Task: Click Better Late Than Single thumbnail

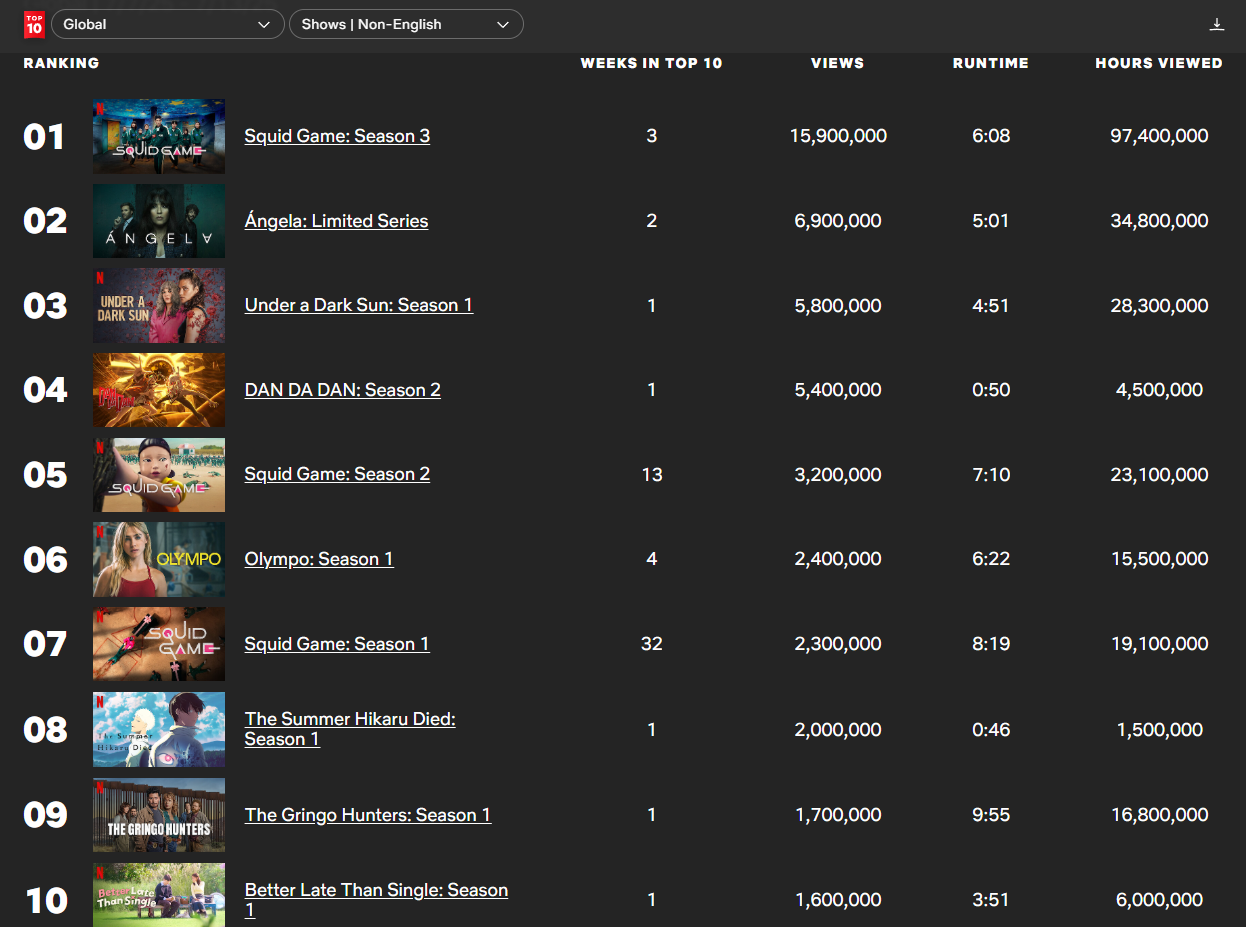Action: 159,895
